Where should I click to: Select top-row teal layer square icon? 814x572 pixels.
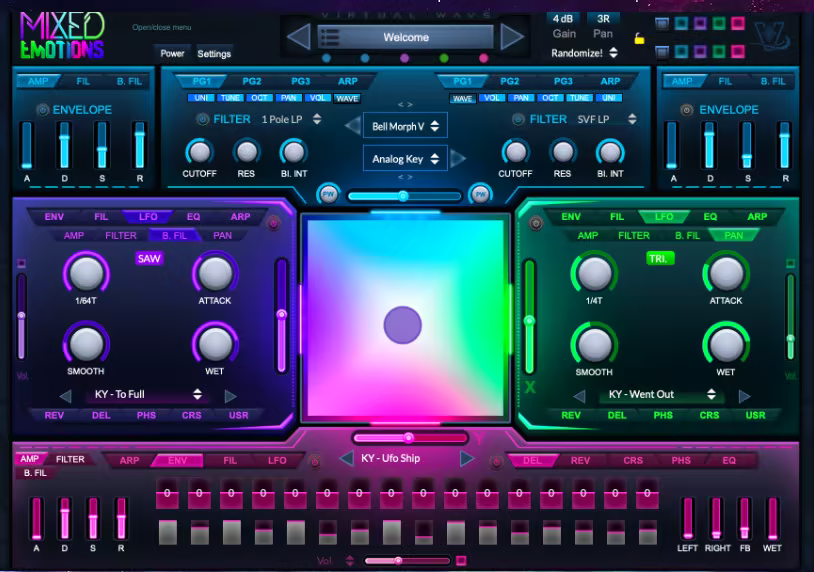(x=681, y=23)
